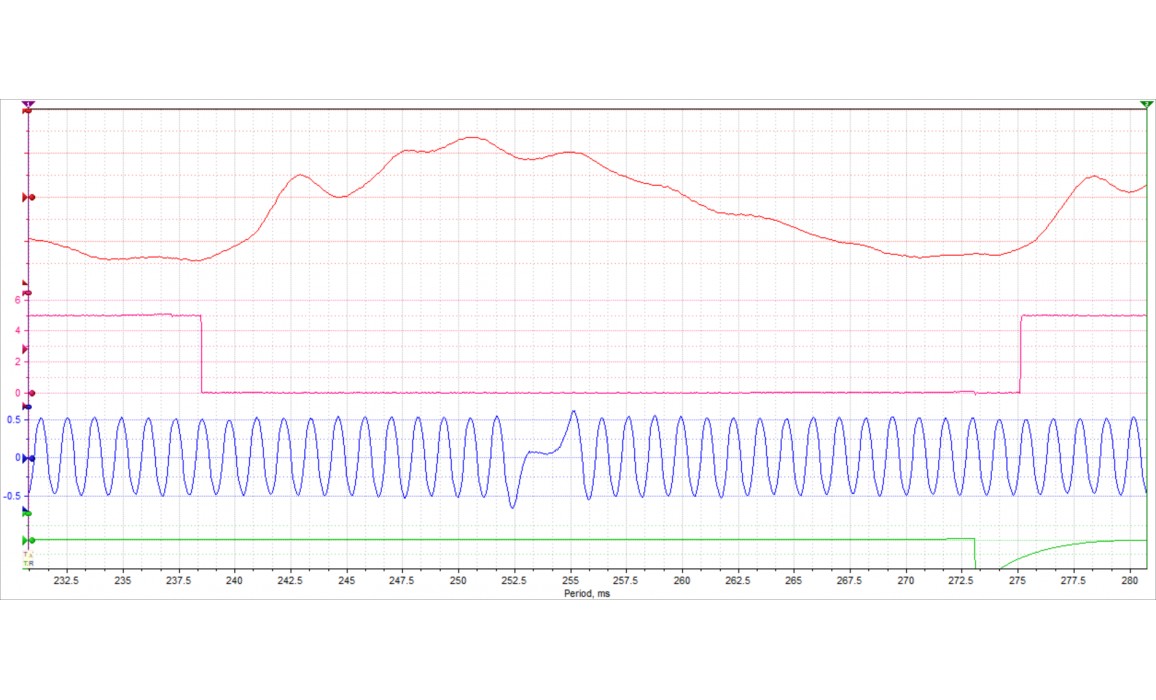Select the red channel zero-level marker
The width and height of the screenshot is (1156, 700).
[30, 198]
